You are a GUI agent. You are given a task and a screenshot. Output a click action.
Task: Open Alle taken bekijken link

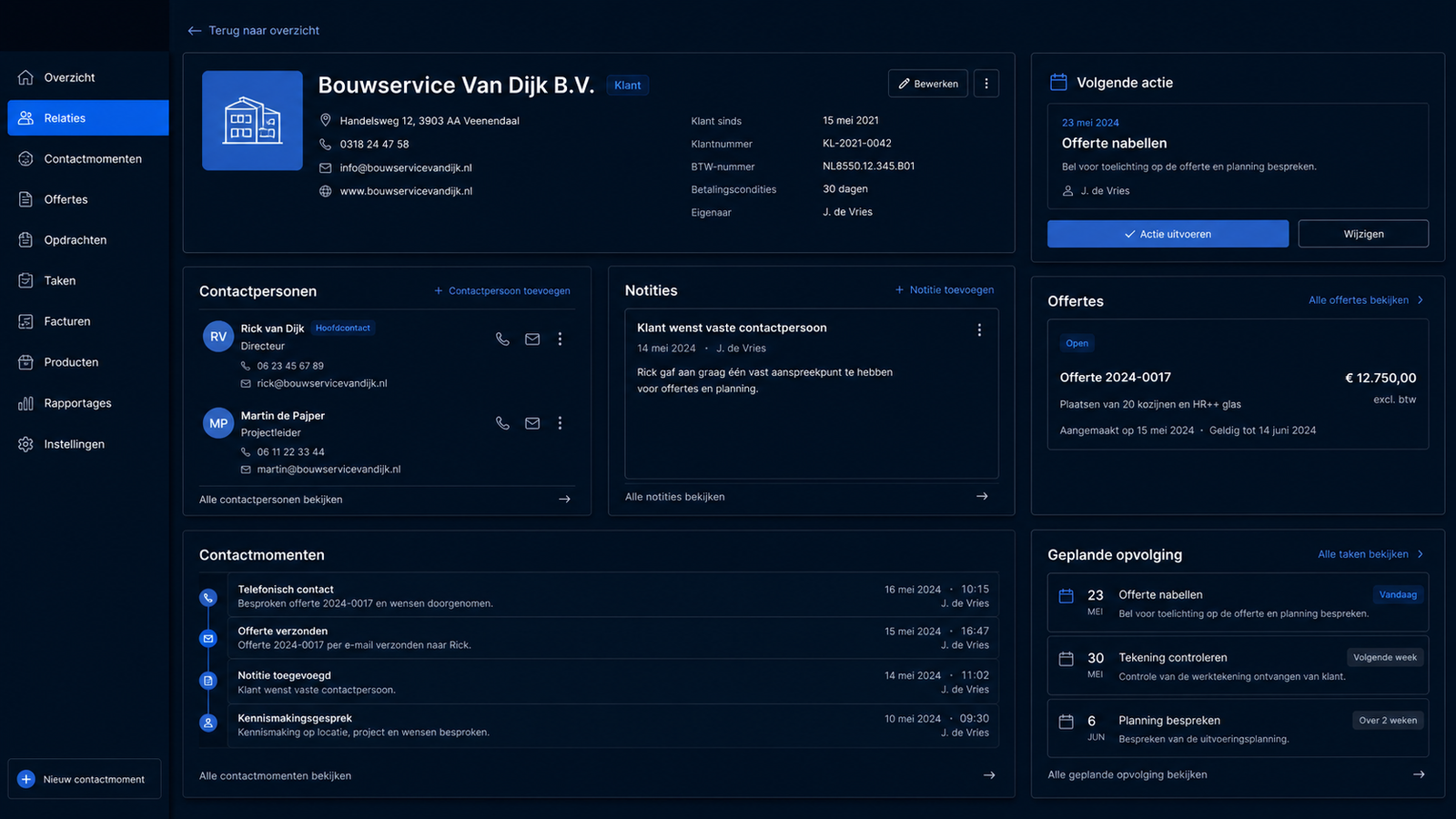1370,554
